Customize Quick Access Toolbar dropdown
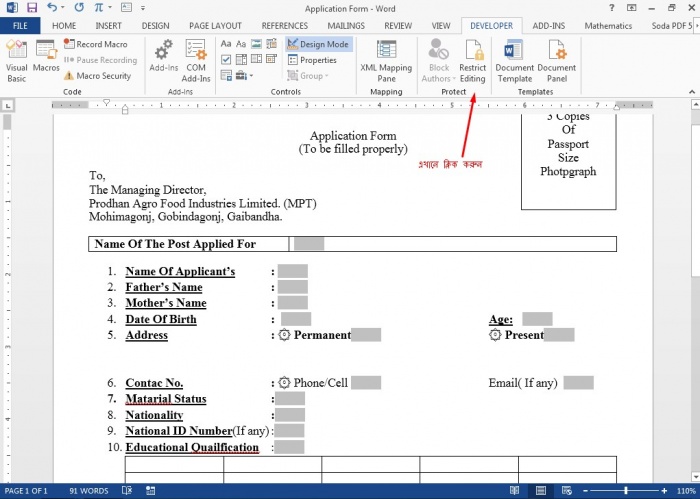Viewport: 700px width, 499px height. 143,8
